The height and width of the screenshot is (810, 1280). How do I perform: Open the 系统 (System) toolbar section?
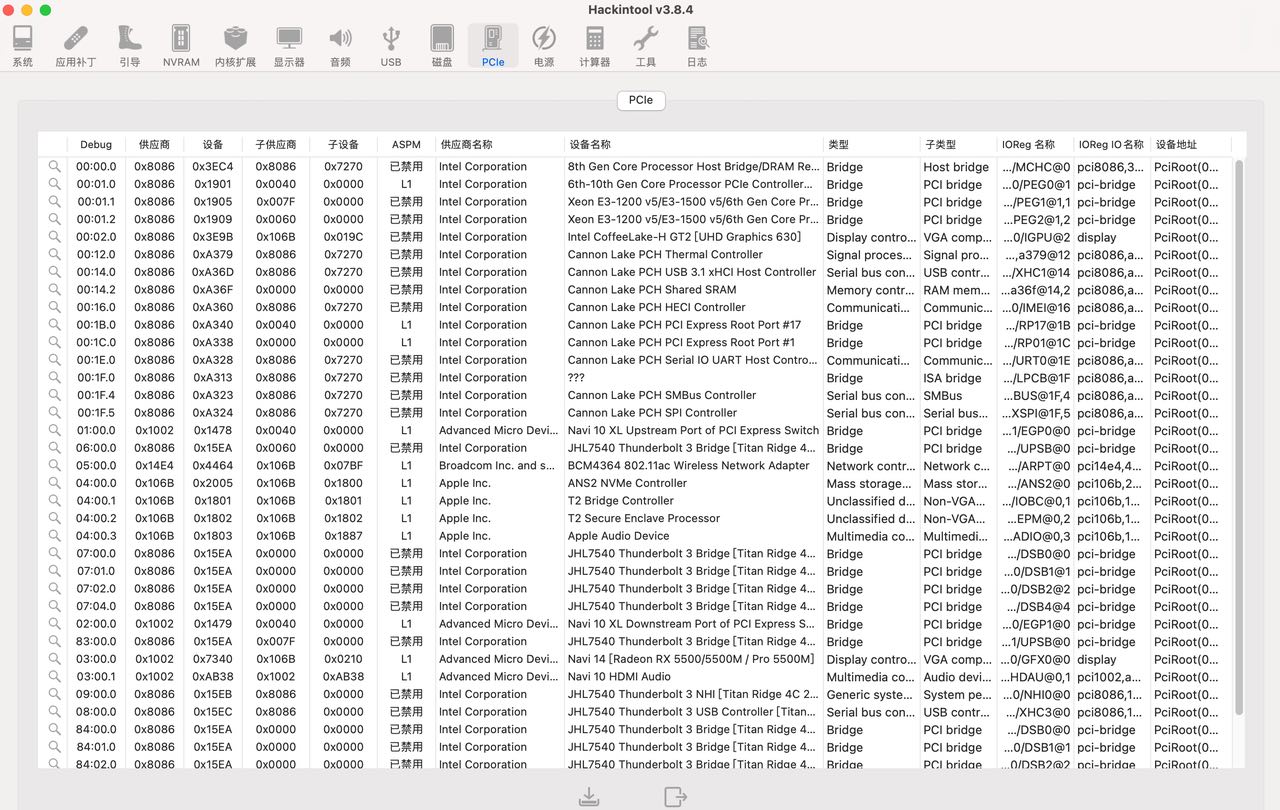[x=22, y=46]
